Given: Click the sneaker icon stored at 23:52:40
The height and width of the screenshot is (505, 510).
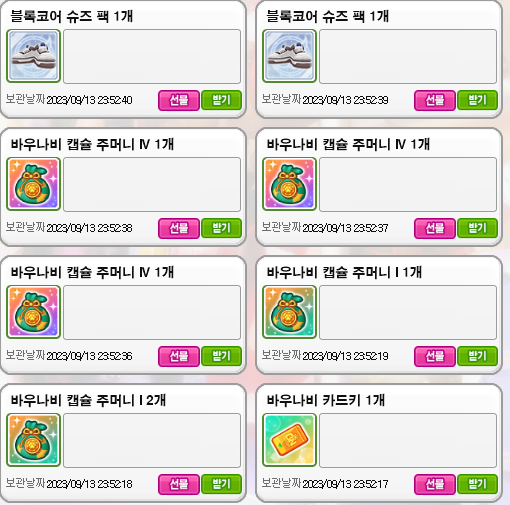Looking at the screenshot, I should coord(34,56).
